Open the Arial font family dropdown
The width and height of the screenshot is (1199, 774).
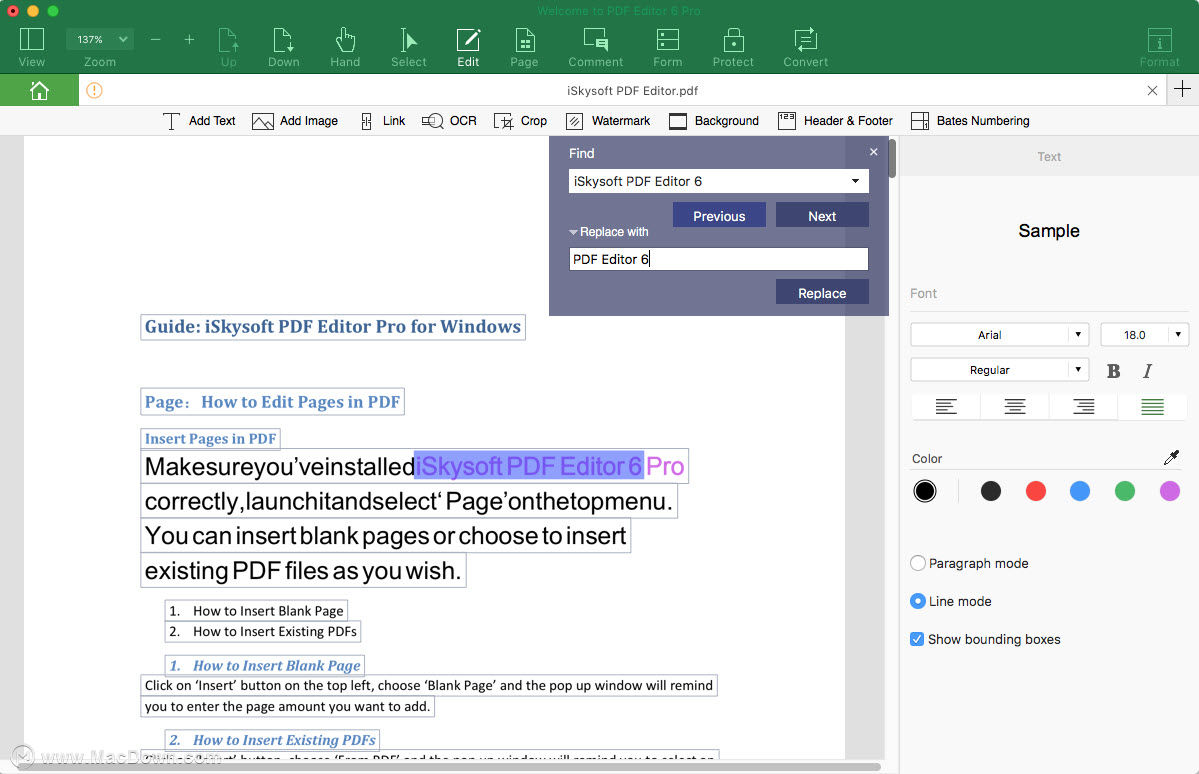999,335
